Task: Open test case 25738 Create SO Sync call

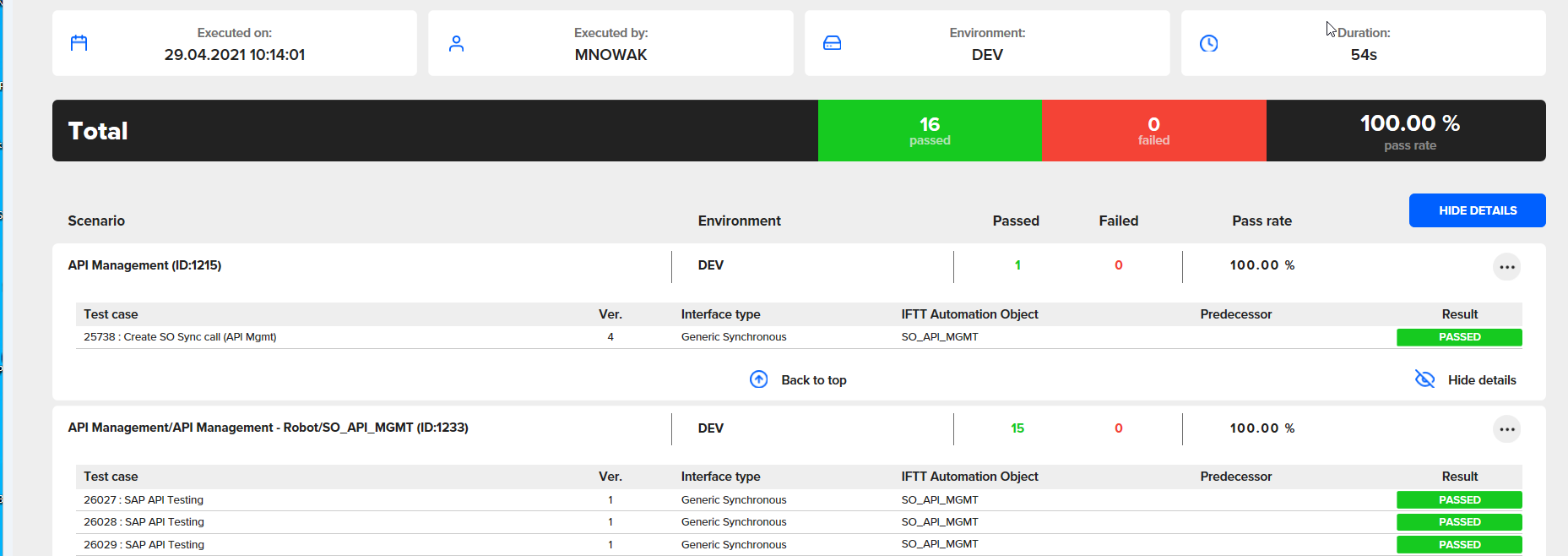Action: 180,337
